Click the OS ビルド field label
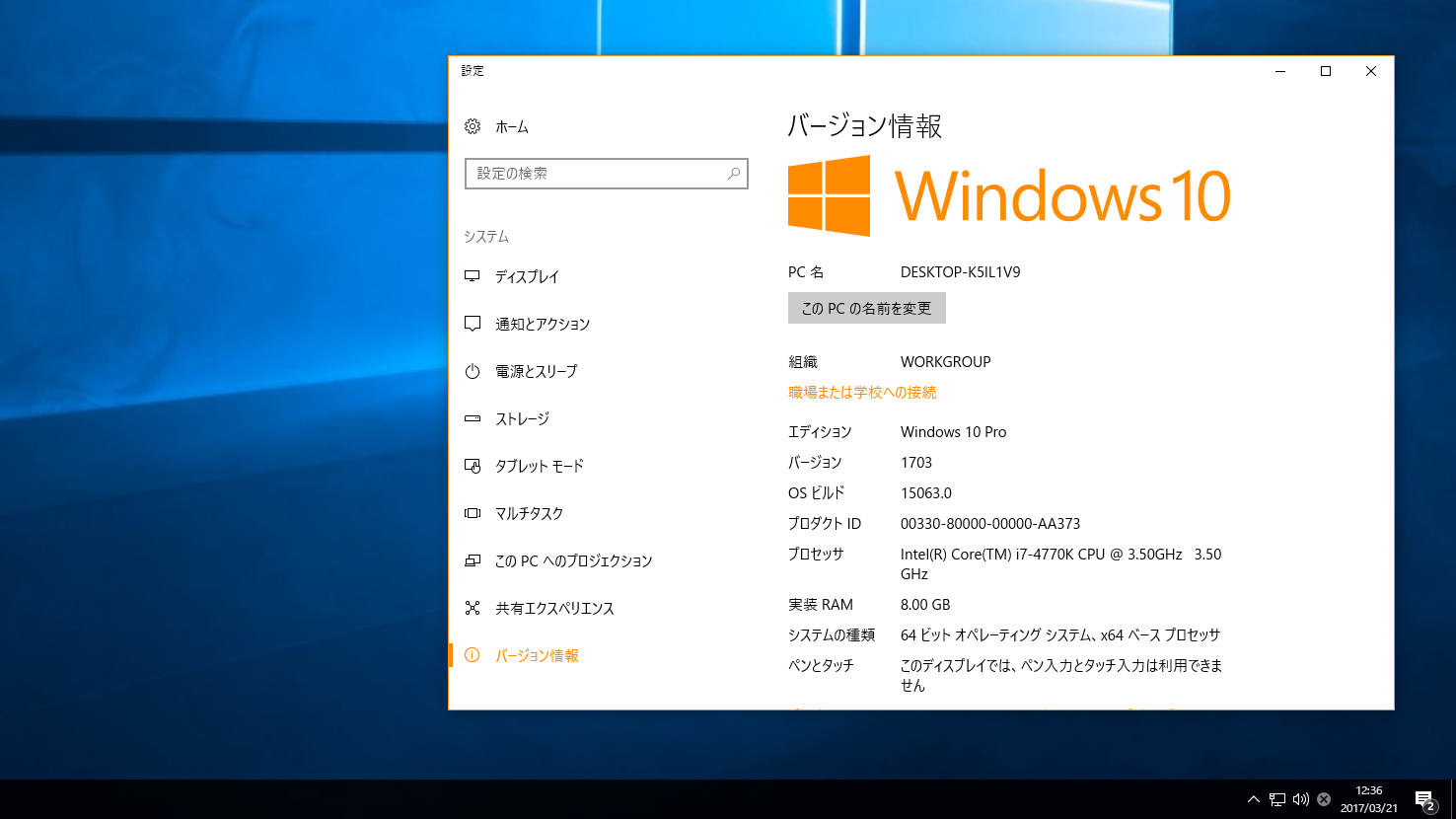 coord(817,493)
